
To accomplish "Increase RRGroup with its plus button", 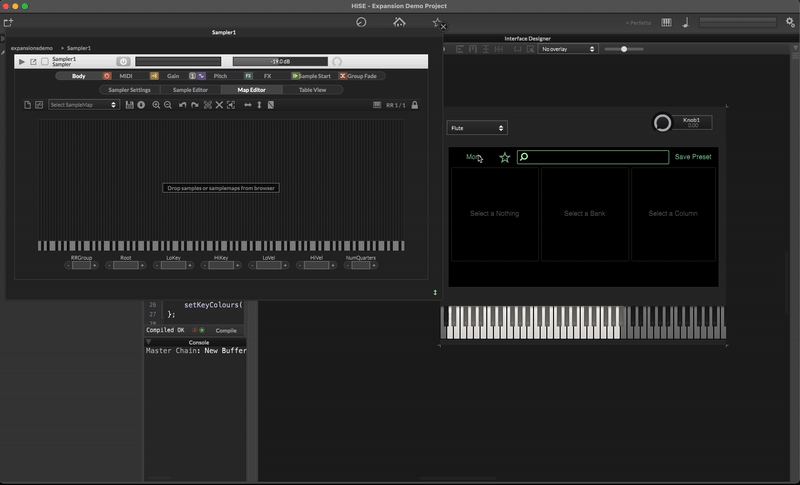I will coord(94,265).
